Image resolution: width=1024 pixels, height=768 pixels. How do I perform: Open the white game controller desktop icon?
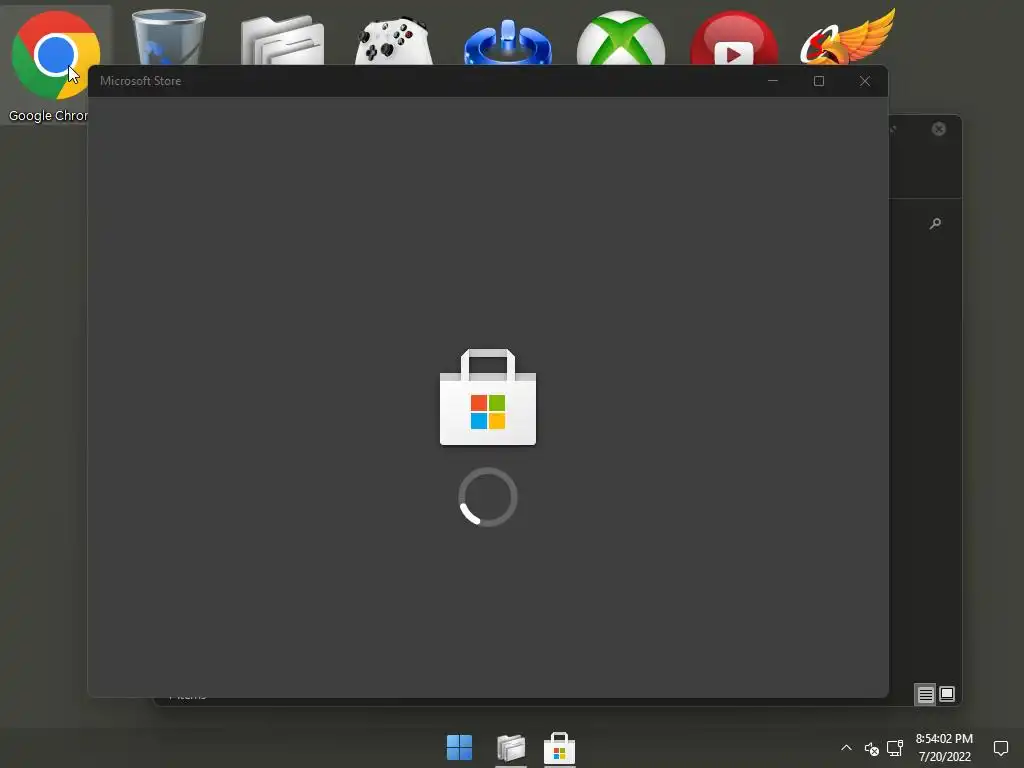click(394, 42)
